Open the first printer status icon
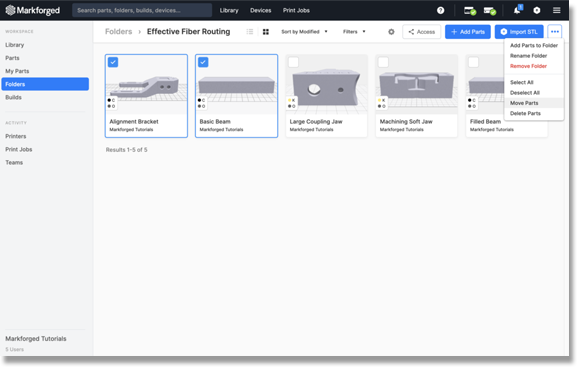The image size is (577, 367). 470,11
